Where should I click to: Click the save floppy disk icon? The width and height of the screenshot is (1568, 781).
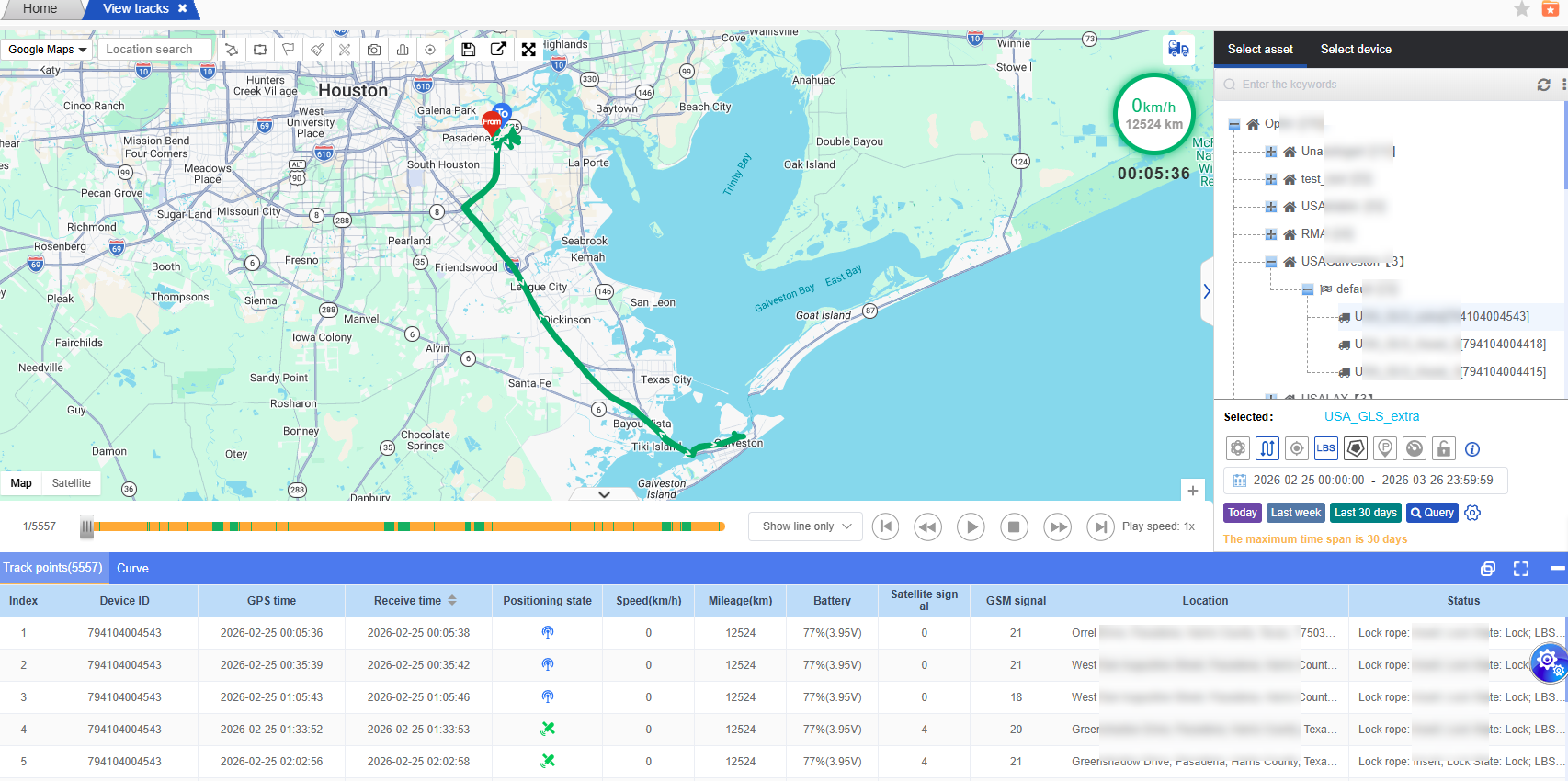coord(468,50)
